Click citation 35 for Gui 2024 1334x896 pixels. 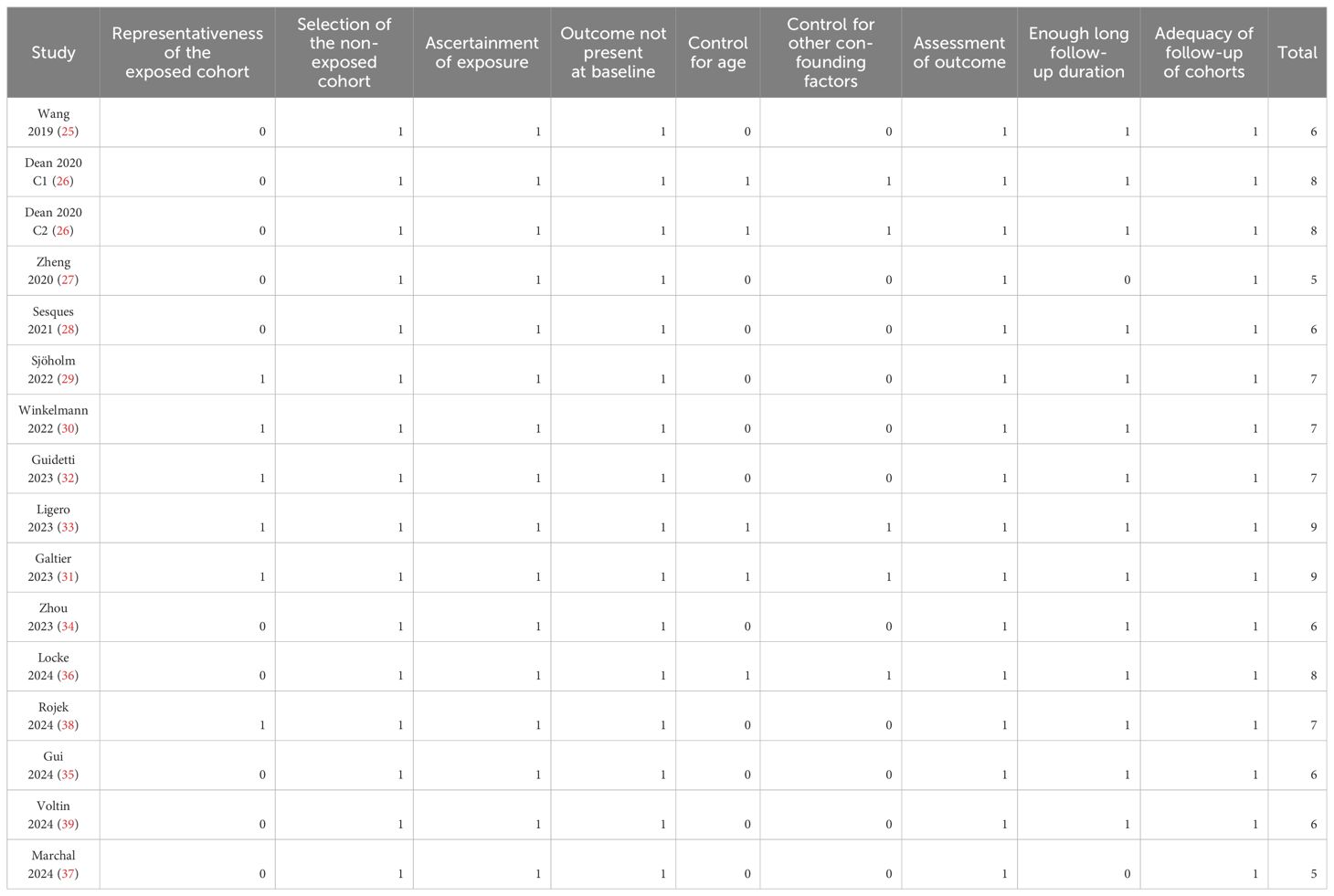(x=68, y=774)
